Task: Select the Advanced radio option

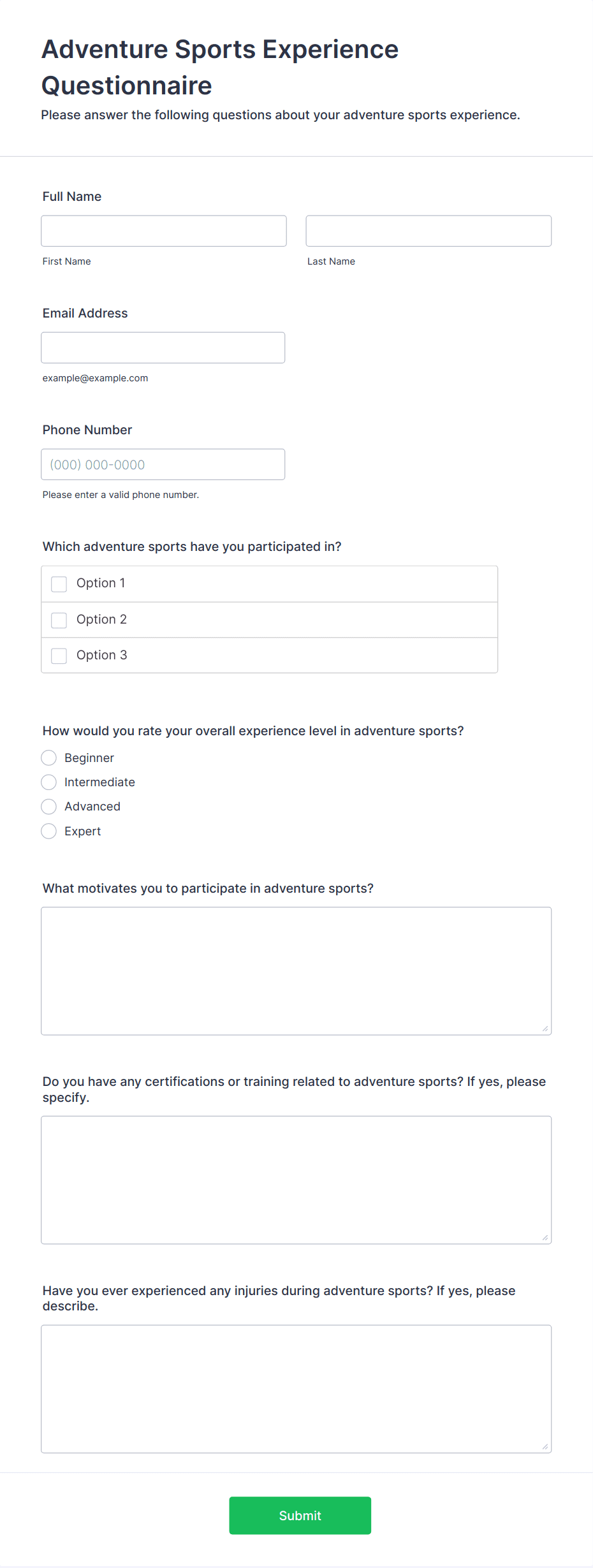Action: [49, 807]
